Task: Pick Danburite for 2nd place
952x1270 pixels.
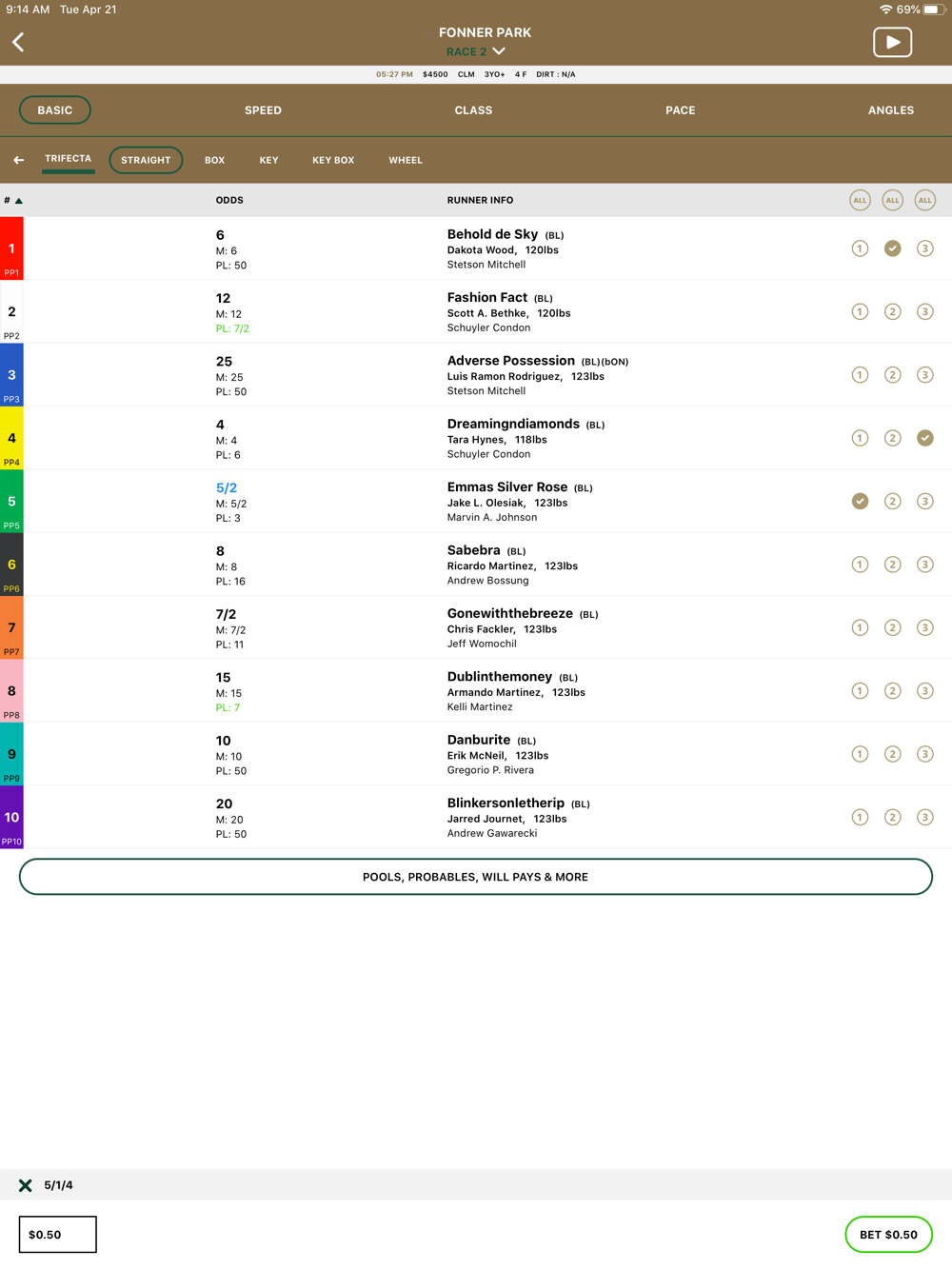Action: pos(892,754)
